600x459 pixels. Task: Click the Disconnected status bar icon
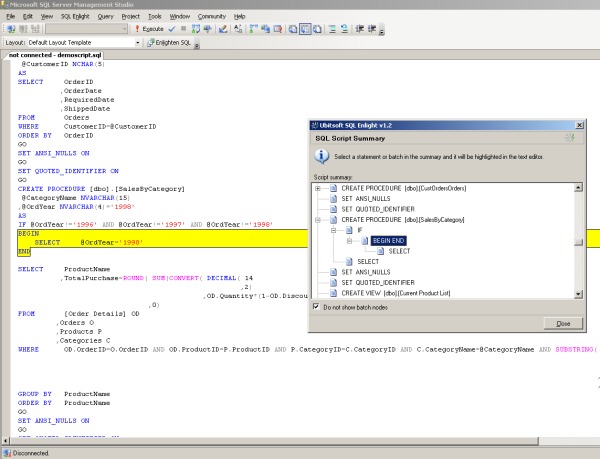tap(7, 453)
